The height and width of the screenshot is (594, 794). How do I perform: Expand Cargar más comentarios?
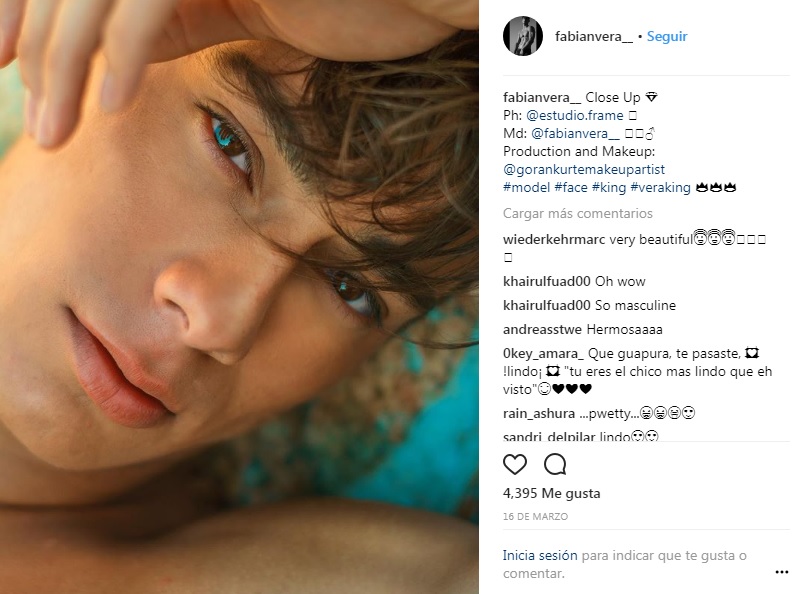[x=578, y=214]
